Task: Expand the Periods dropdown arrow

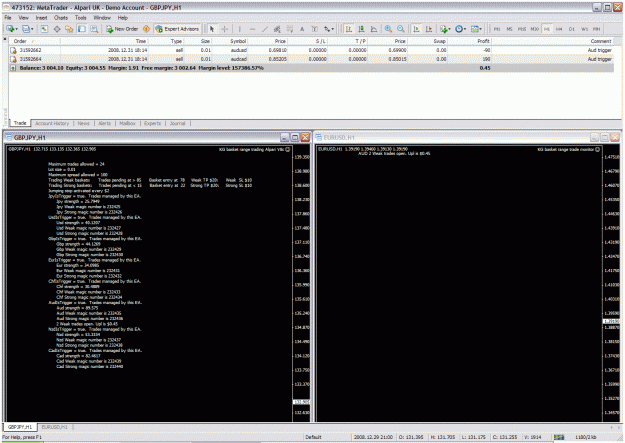Action: click(465, 29)
